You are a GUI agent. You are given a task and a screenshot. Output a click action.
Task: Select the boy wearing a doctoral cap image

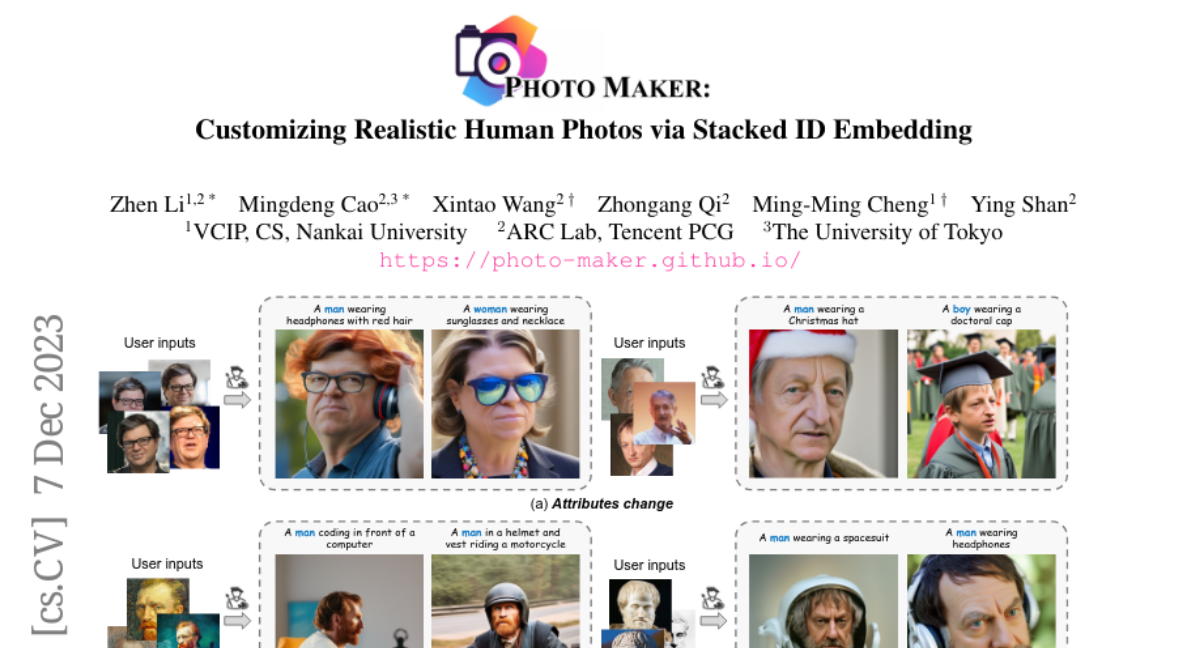click(981, 404)
